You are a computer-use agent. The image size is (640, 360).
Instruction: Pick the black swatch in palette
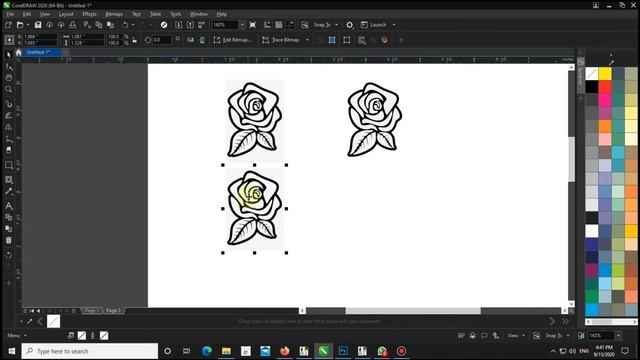(x=592, y=87)
